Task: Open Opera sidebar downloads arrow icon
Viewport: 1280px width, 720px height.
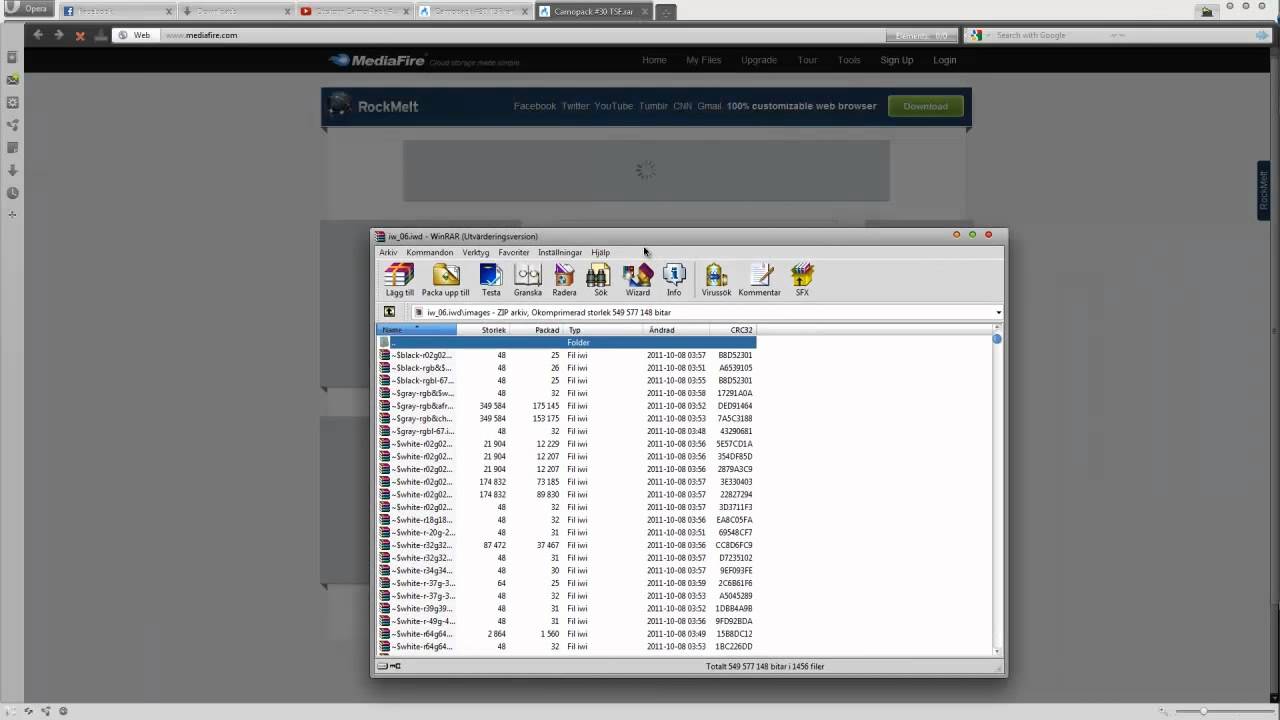Action: click(x=12, y=170)
